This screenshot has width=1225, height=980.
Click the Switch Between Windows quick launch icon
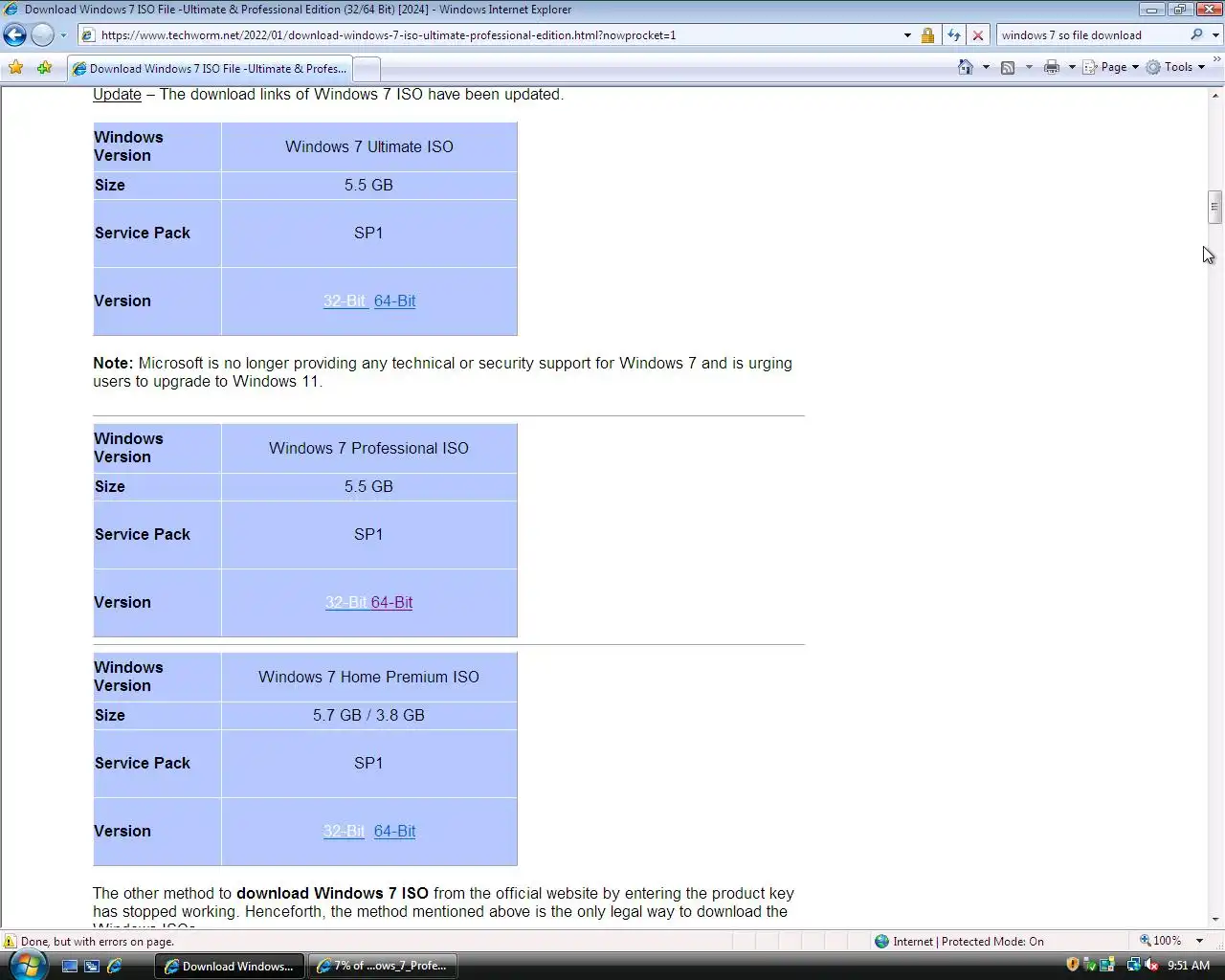point(92,966)
